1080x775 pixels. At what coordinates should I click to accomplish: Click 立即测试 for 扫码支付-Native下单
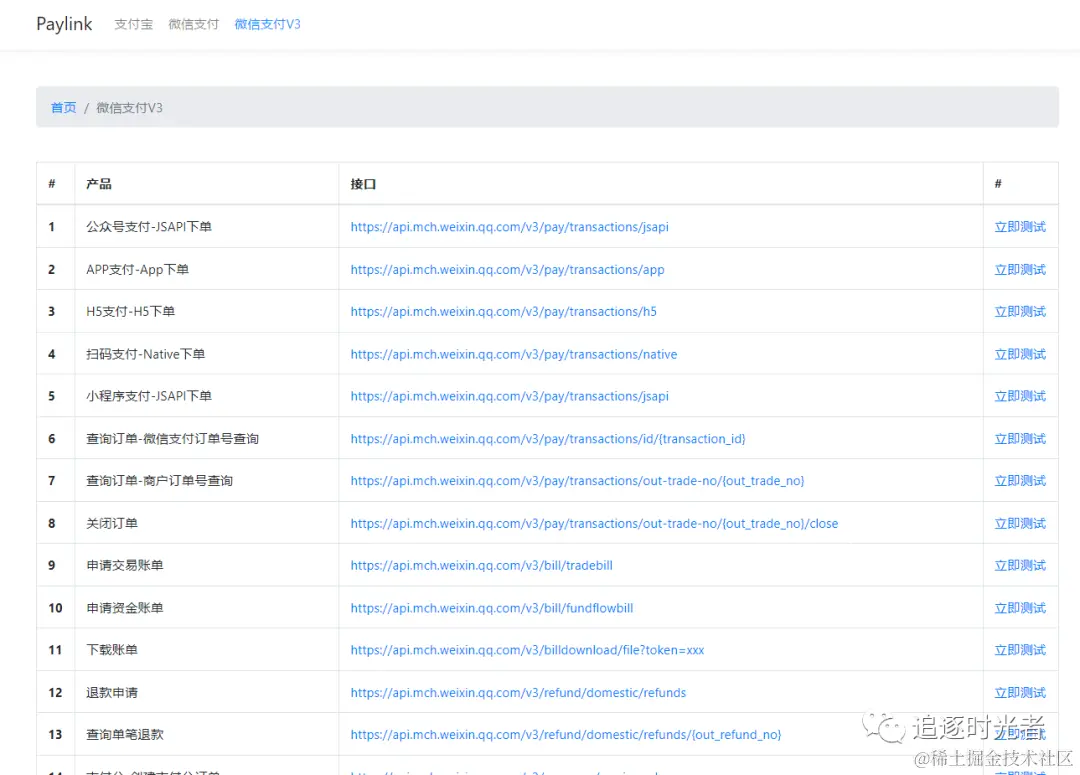tap(1019, 353)
